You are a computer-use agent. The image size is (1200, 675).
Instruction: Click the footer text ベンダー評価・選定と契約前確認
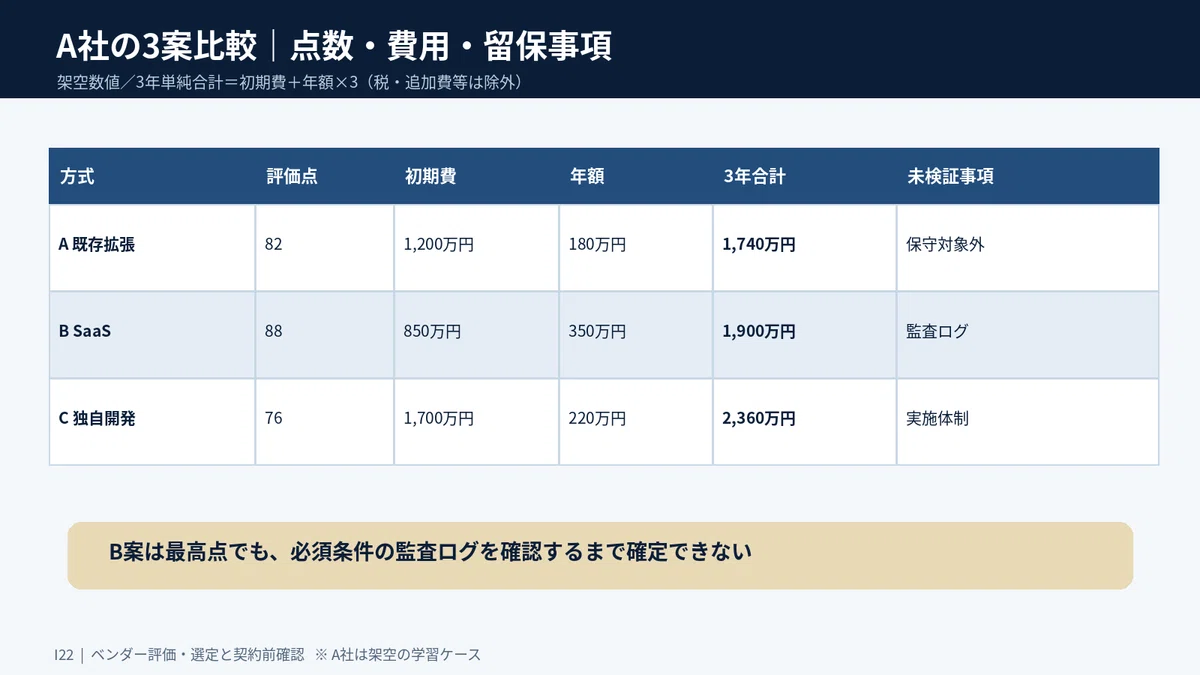pyautogui.click(x=197, y=655)
